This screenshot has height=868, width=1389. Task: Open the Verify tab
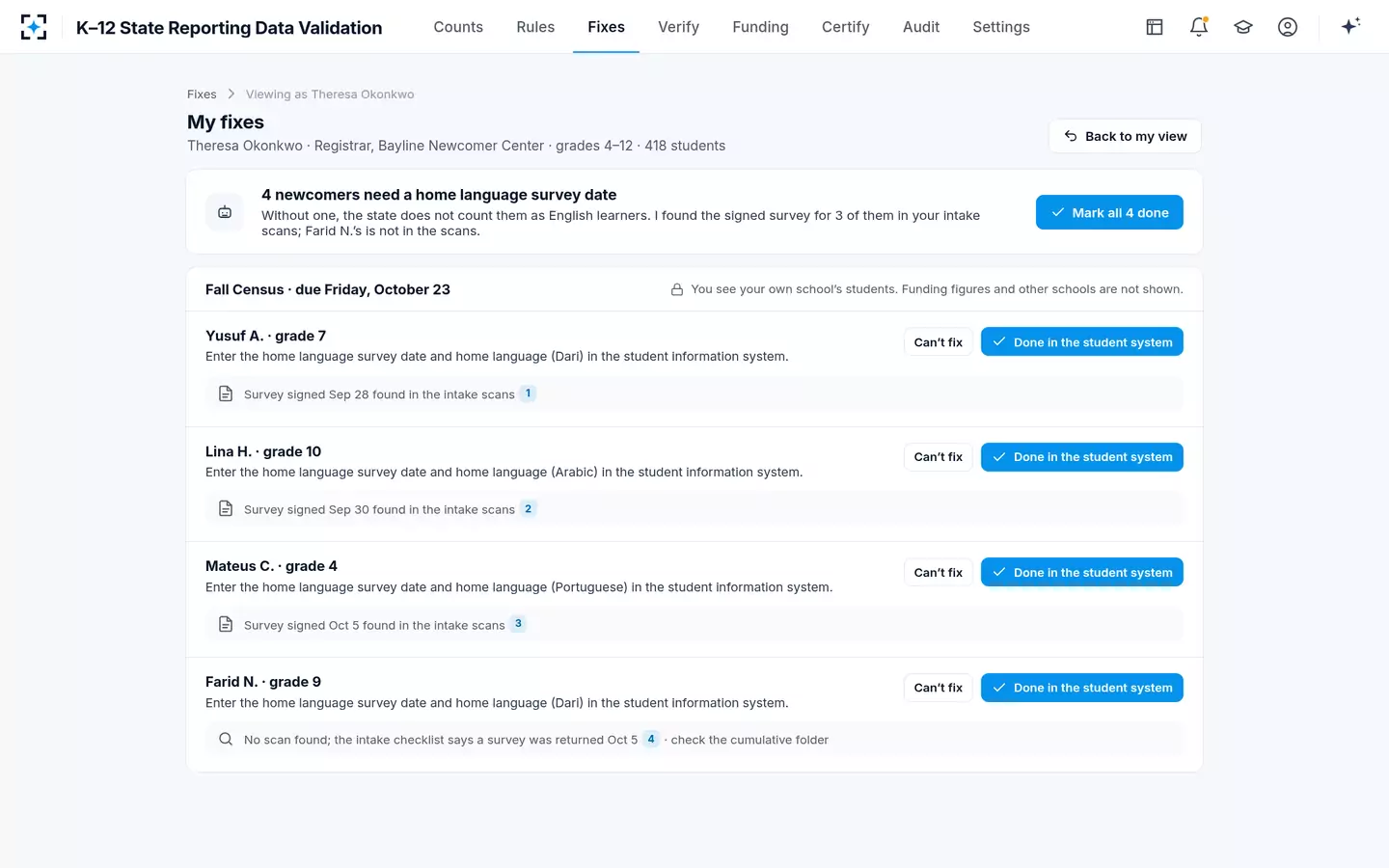[x=678, y=27]
